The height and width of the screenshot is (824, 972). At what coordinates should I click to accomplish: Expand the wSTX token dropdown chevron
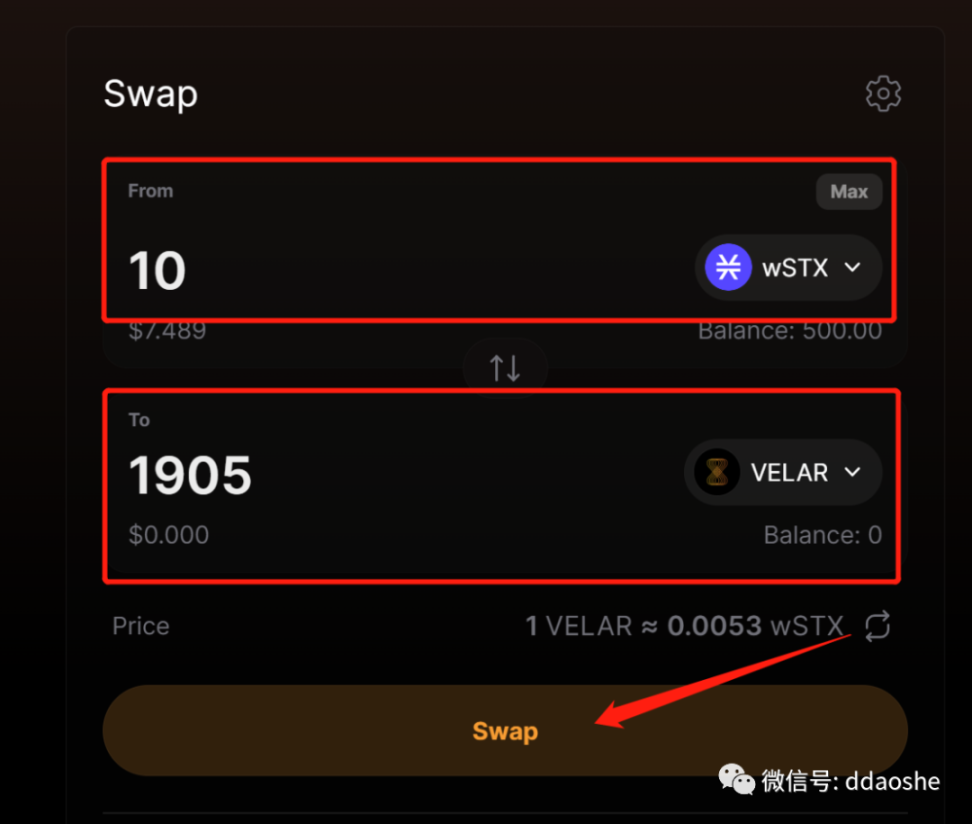[x=852, y=268]
